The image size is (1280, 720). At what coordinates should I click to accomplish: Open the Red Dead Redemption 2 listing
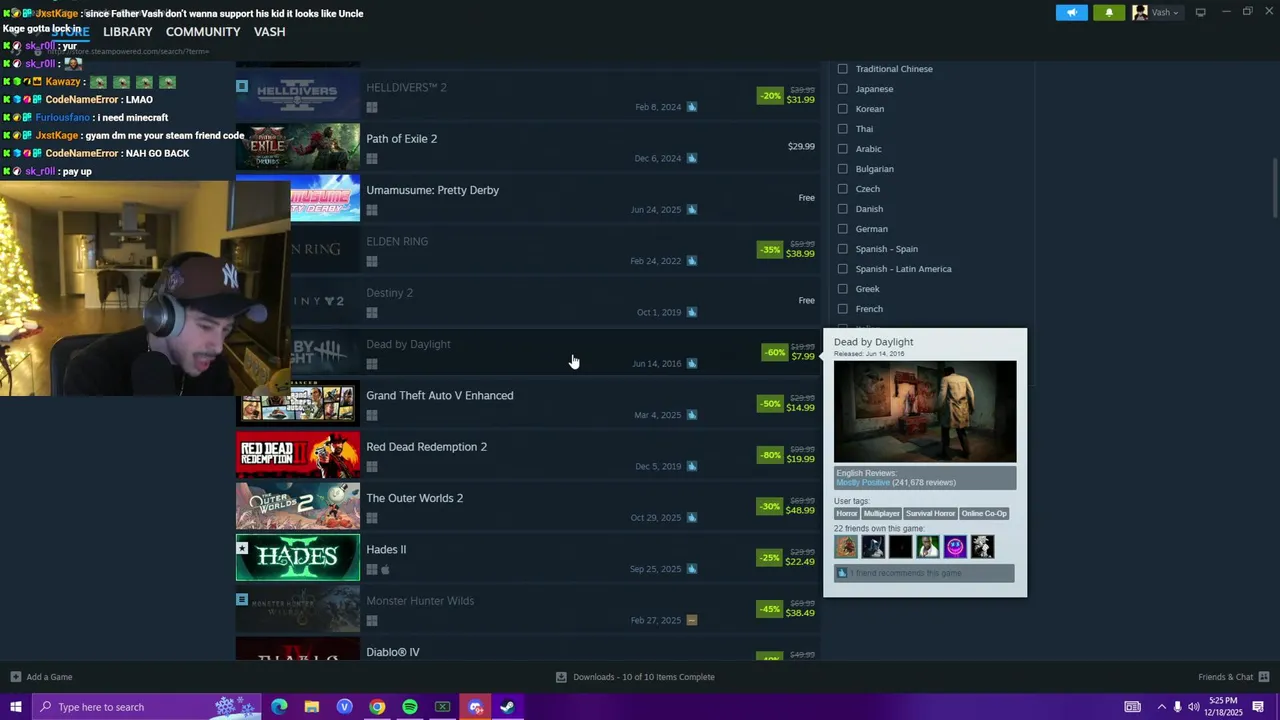528,454
